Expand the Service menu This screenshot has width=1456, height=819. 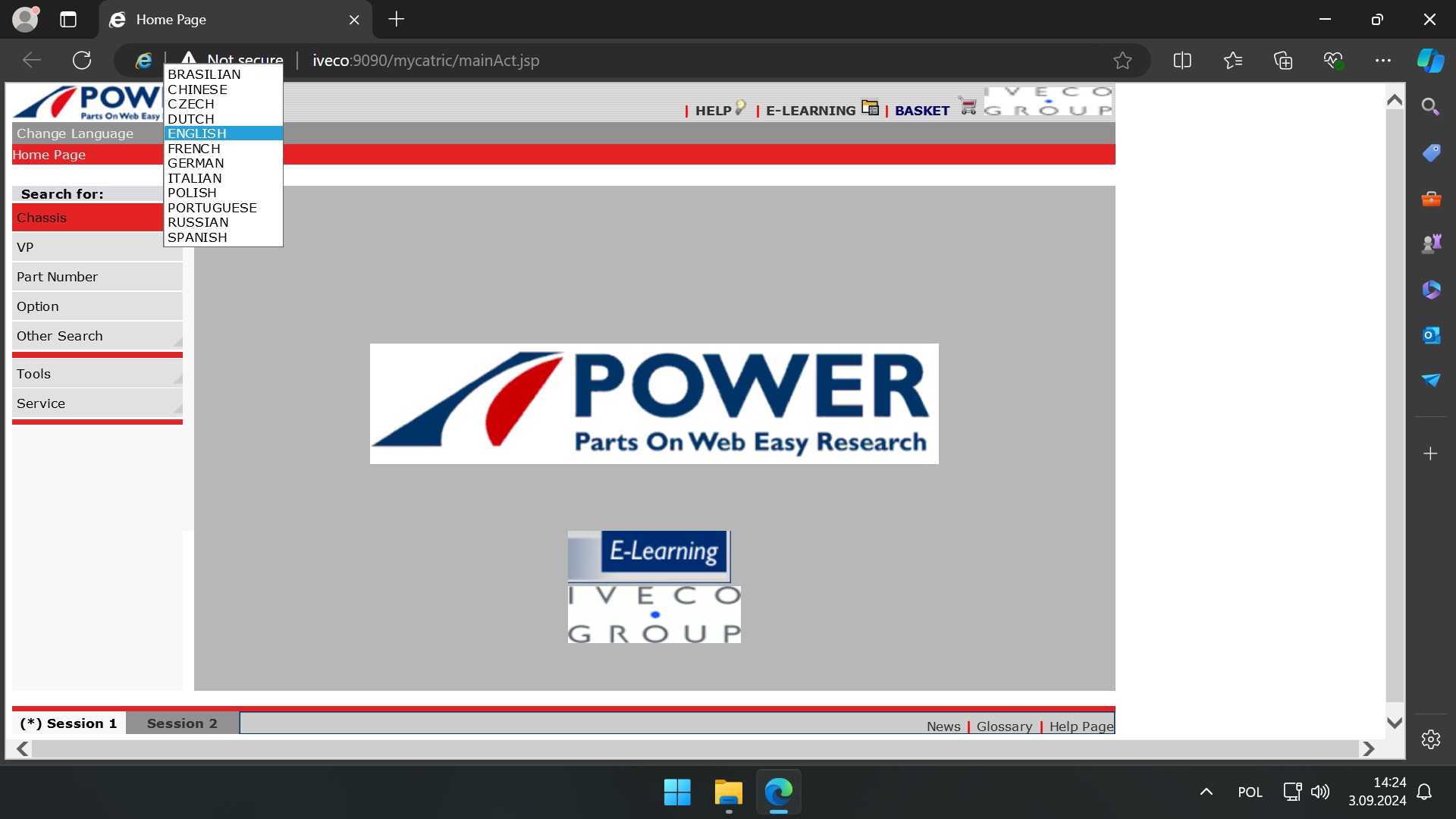[97, 403]
